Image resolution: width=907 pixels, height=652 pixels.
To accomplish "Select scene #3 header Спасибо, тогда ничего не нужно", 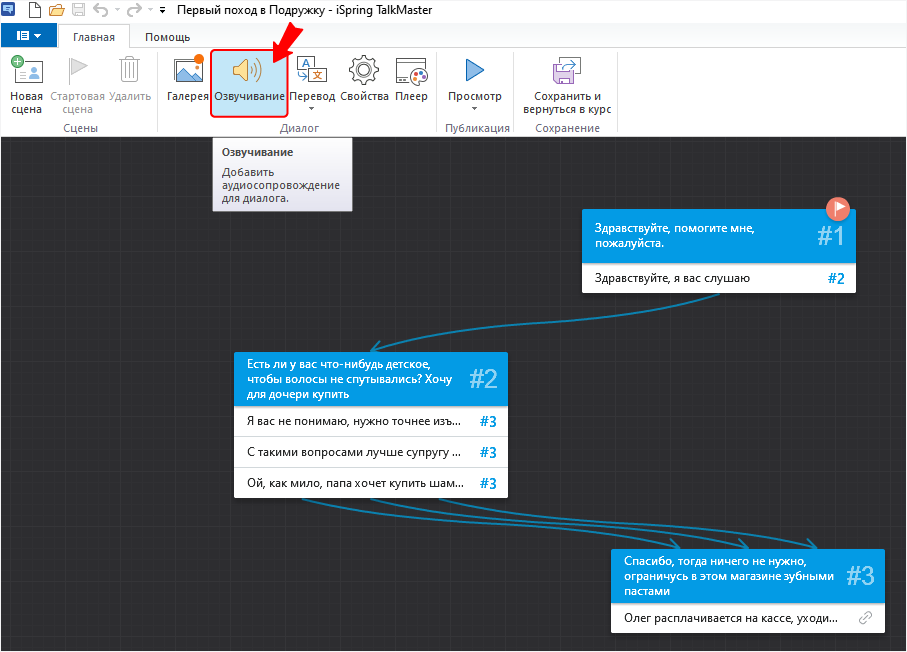I will tap(748, 576).
